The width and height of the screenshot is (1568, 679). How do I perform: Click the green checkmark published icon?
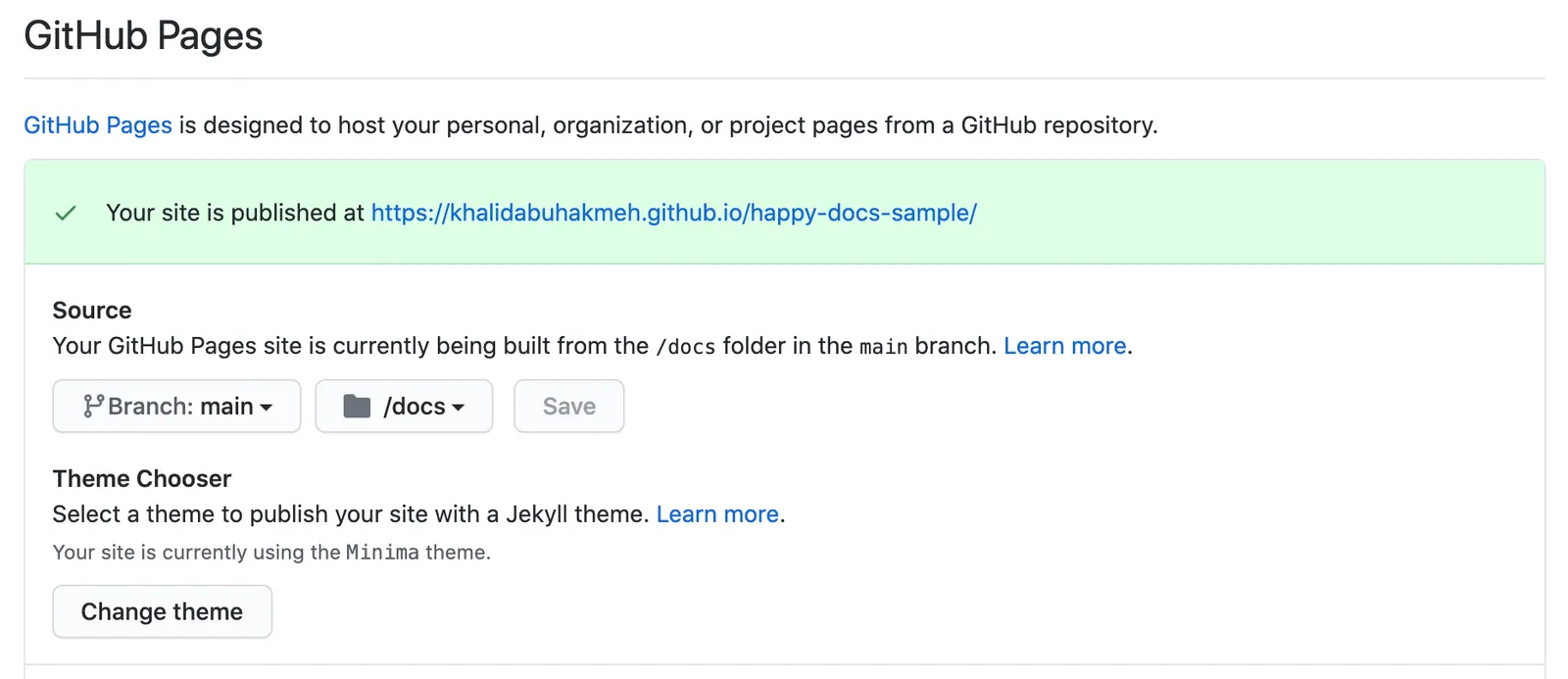tap(66, 213)
